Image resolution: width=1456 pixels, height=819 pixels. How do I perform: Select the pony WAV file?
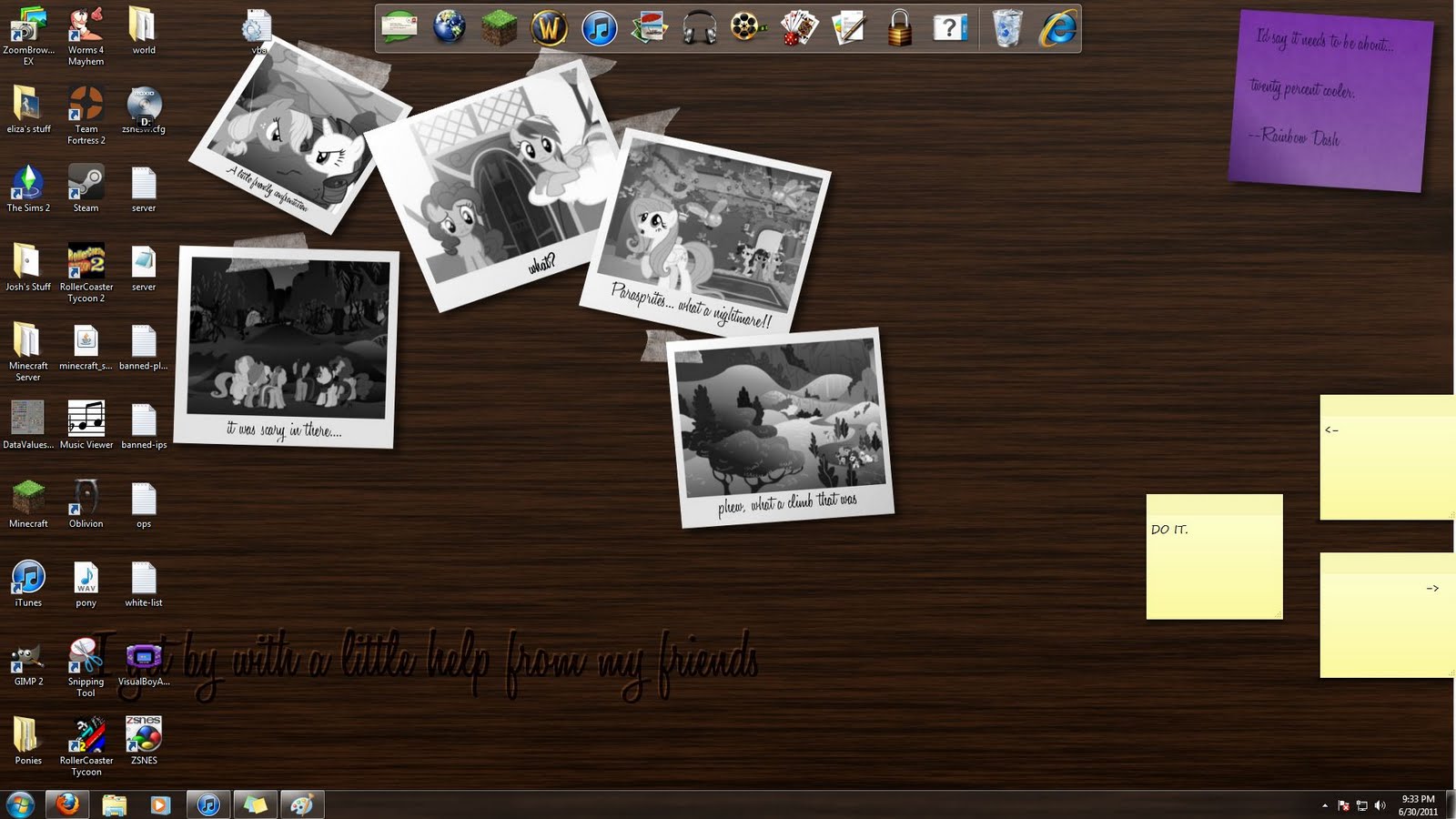coord(86,582)
